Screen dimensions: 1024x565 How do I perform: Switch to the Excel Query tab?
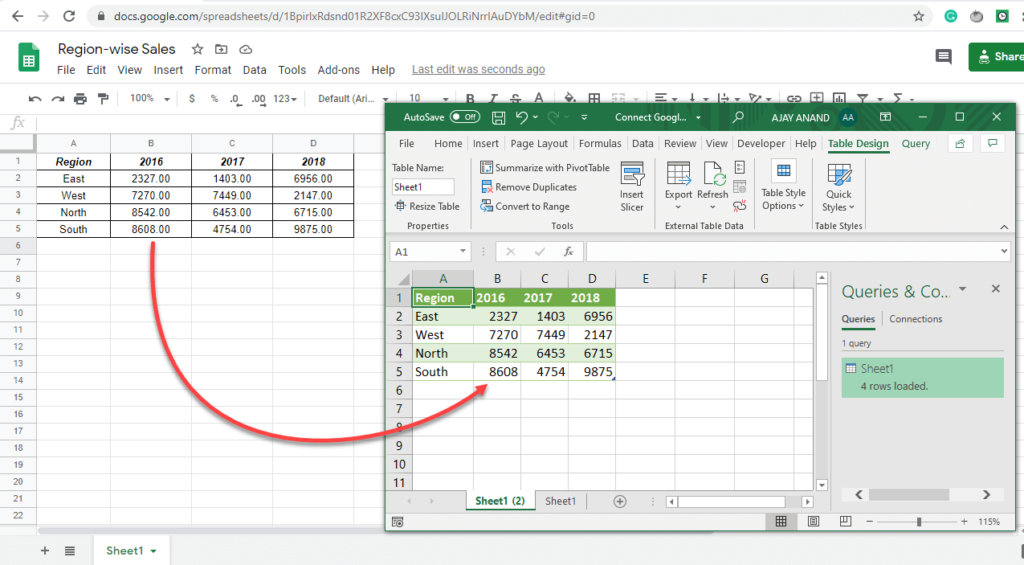click(916, 144)
